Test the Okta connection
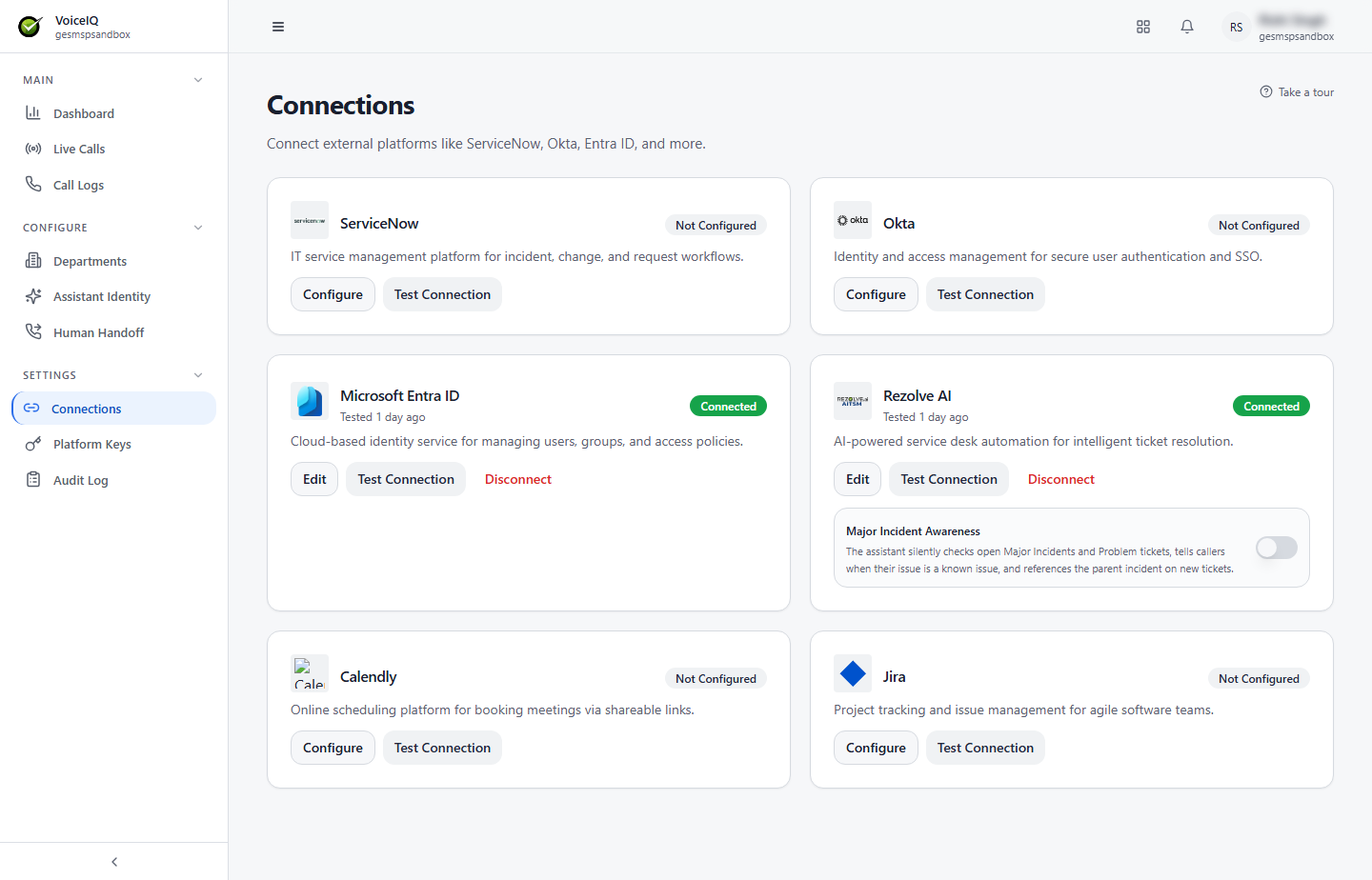 coord(985,294)
